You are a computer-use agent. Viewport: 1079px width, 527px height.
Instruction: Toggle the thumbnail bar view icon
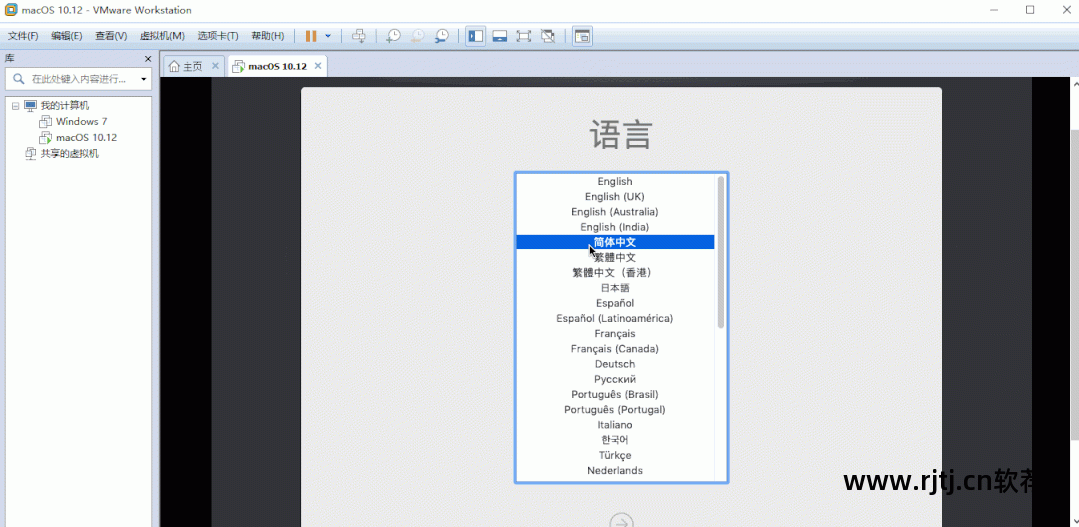[499, 36]
